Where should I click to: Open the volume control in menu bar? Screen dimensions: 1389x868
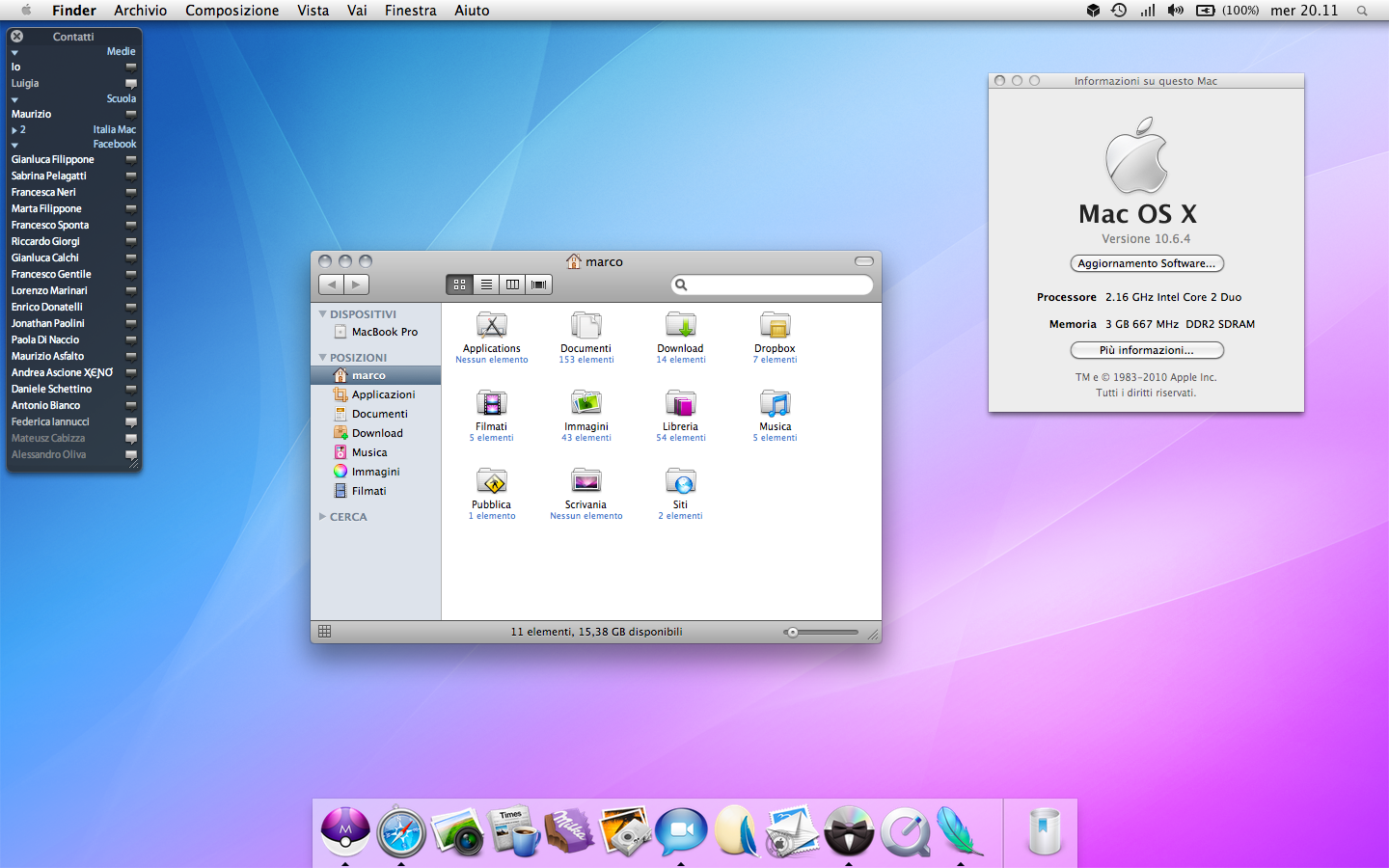click(x=1175, y=11)
